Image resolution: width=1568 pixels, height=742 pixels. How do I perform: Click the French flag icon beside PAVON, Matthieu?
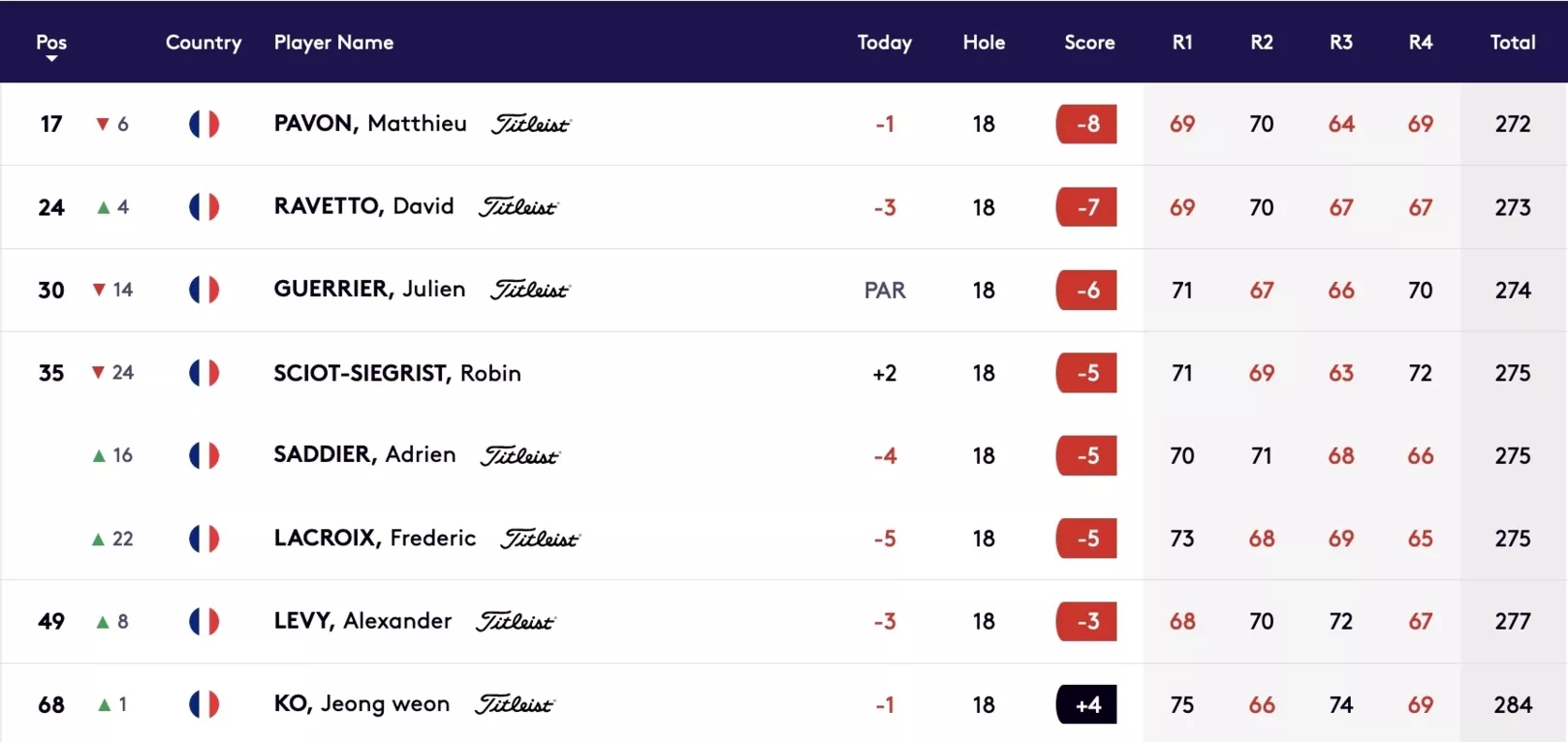point(204,124)
